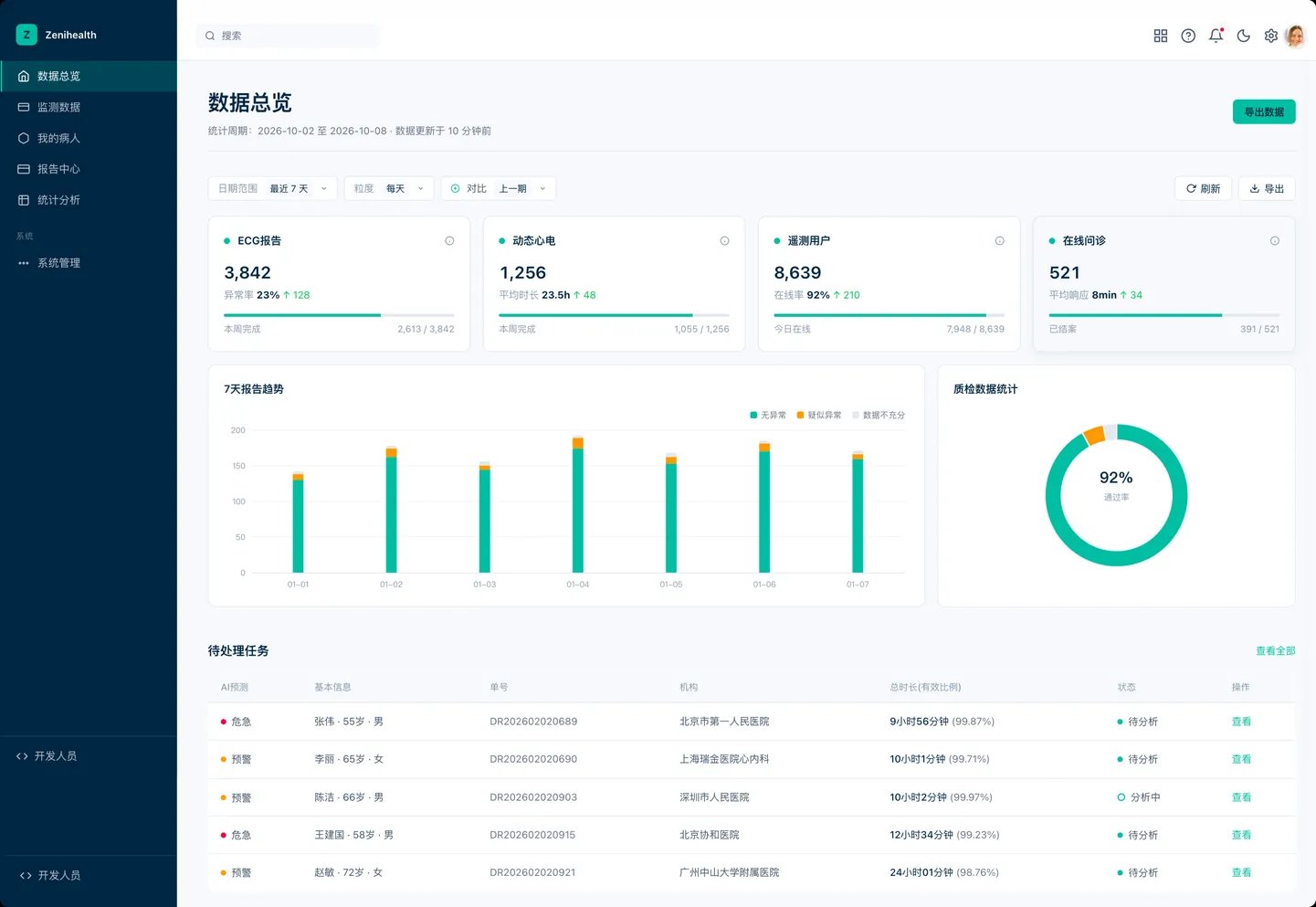Open the user avatar profile picture
This screenshot has width=1316, height=907.
(1295, 36)
